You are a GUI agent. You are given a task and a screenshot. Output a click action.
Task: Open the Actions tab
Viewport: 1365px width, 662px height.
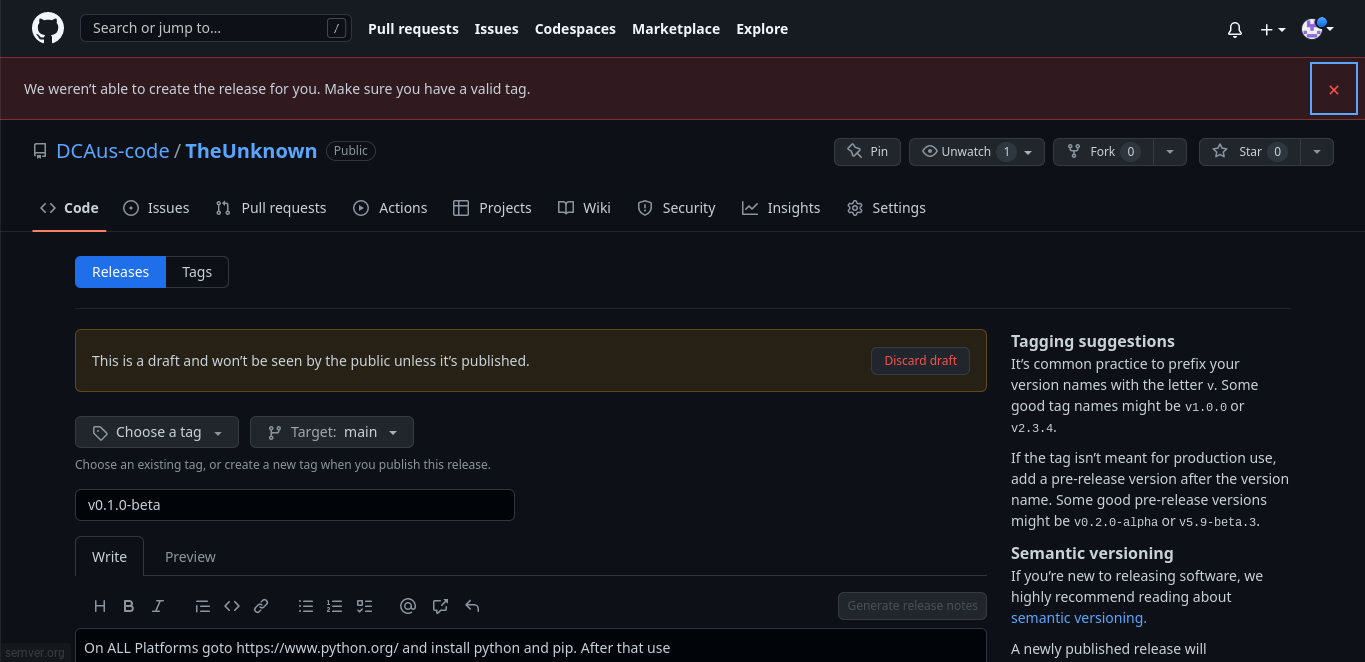pyautogui.click(x=390, y=208)
